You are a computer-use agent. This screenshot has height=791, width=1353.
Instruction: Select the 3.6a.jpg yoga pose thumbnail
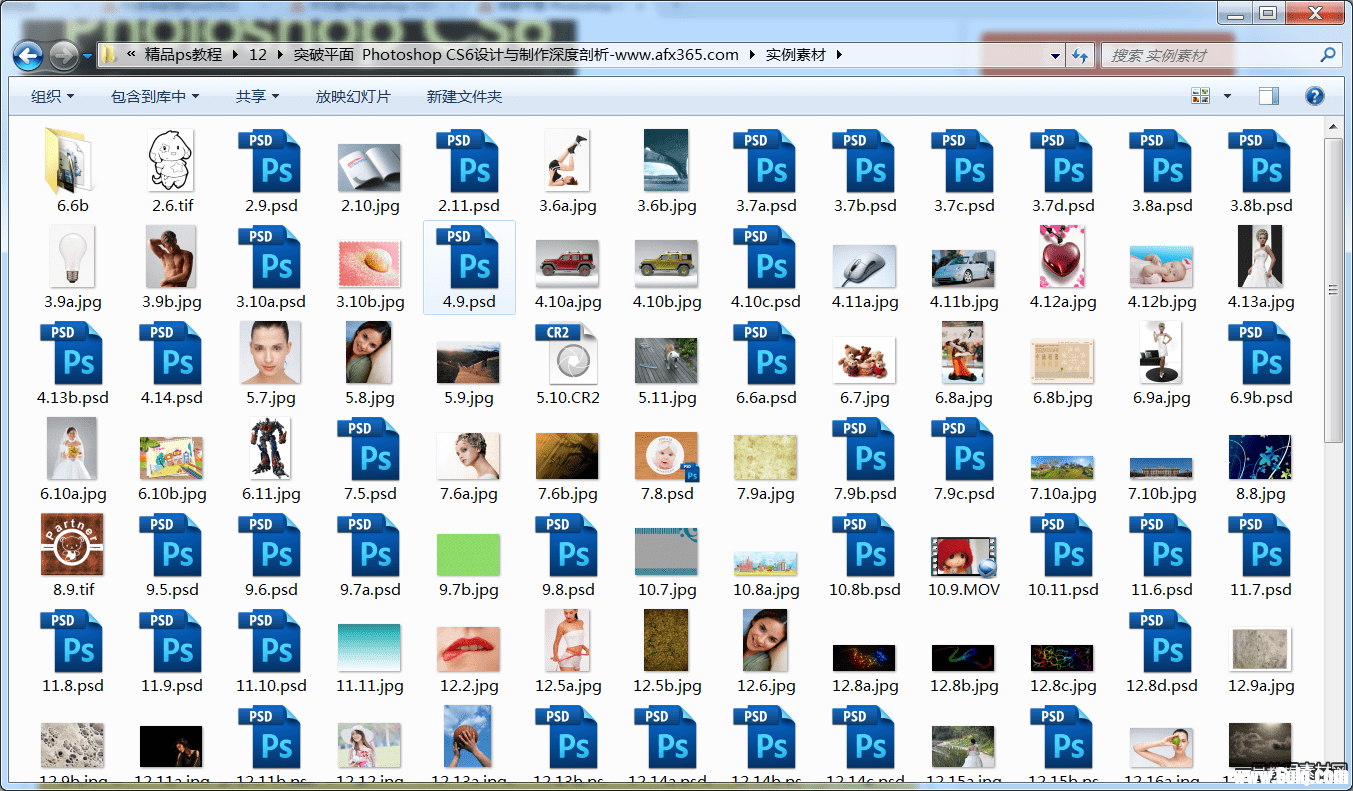(567, 160)
